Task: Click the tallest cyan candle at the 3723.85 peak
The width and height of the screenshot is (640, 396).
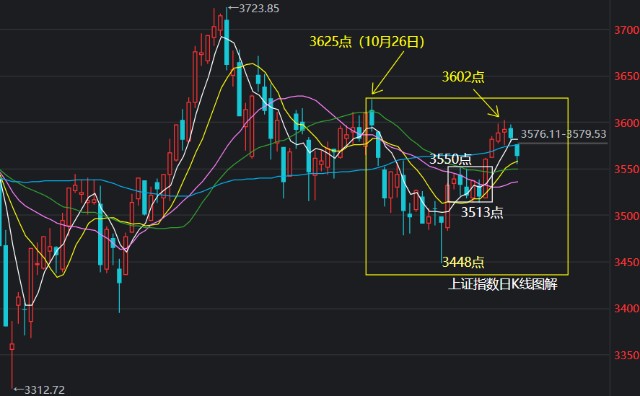Action: point(227,42)
